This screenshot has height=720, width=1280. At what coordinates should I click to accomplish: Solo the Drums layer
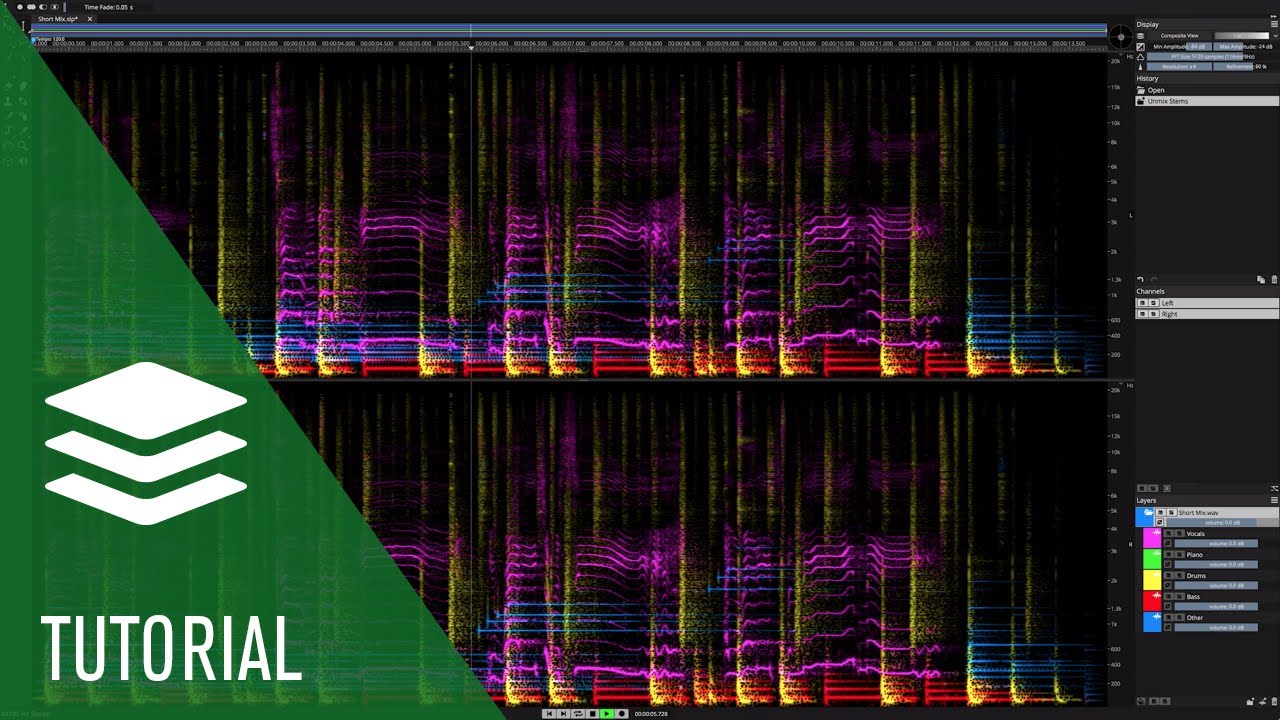(x=1180, y=575)
